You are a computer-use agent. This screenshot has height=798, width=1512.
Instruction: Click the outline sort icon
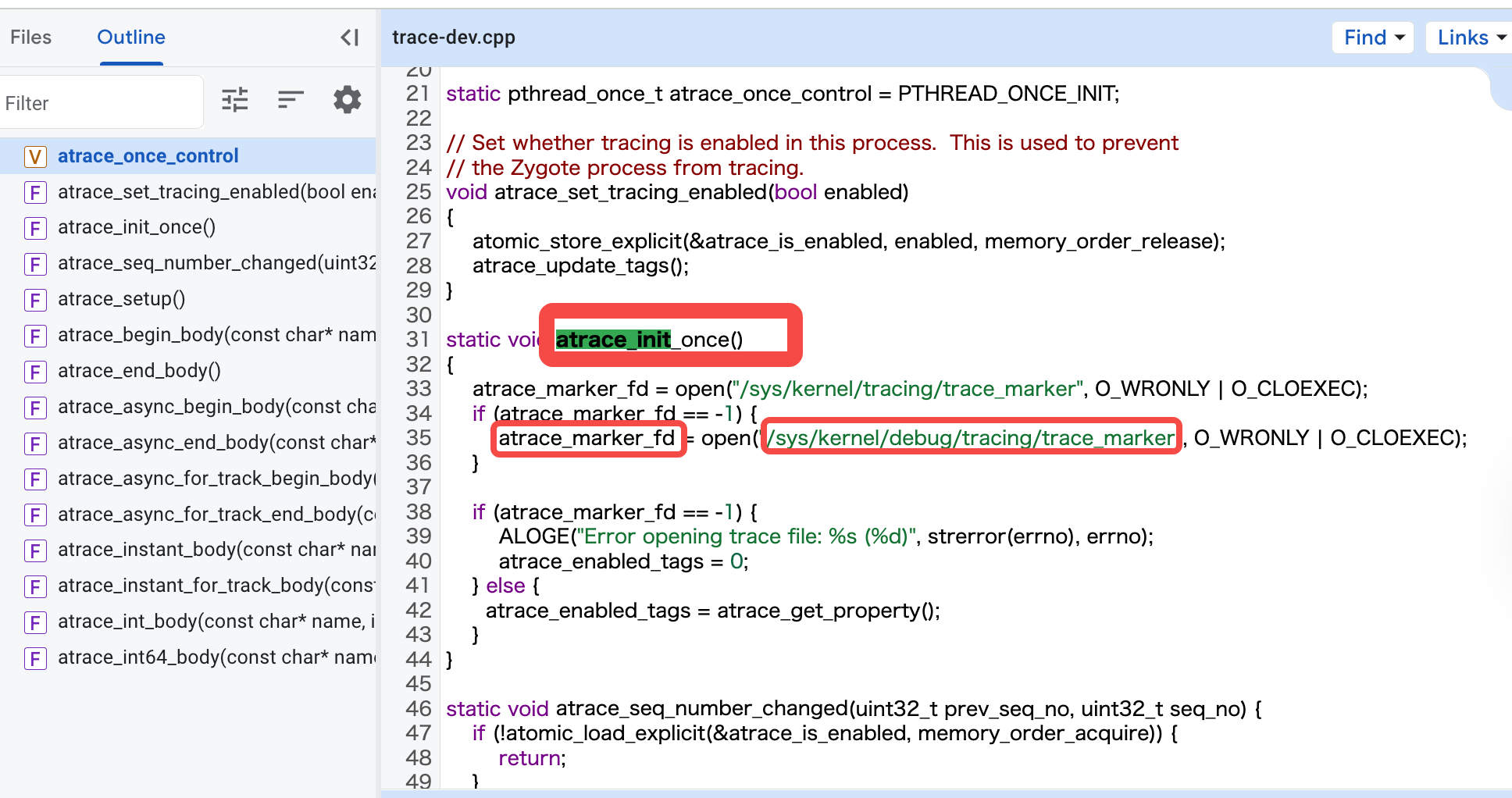[x=291, y=99]
